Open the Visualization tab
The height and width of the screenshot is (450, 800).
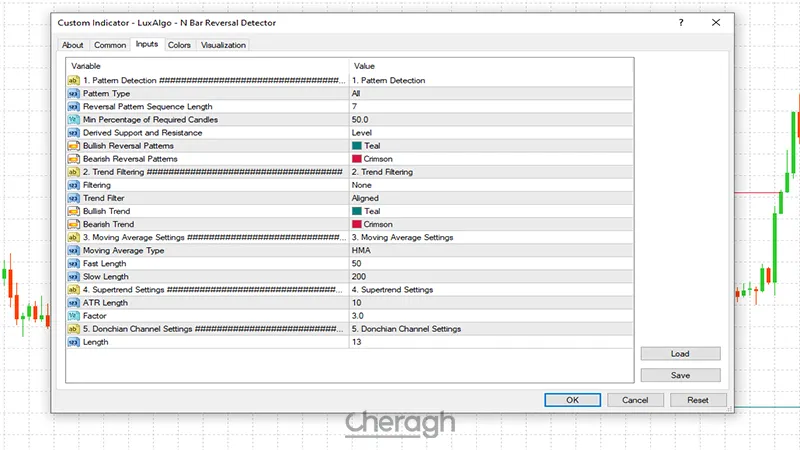(223, 45)
